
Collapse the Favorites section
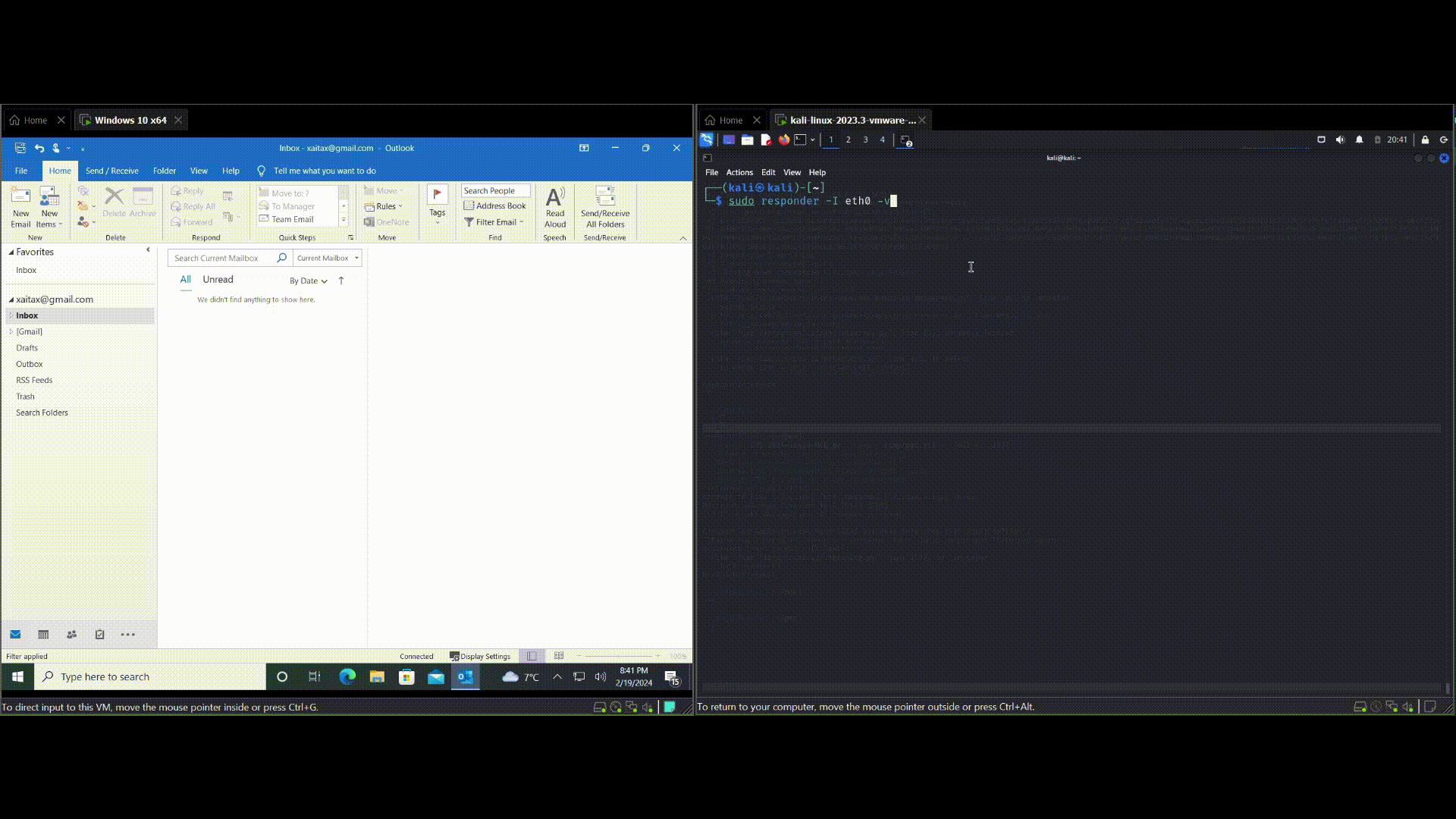11,252
